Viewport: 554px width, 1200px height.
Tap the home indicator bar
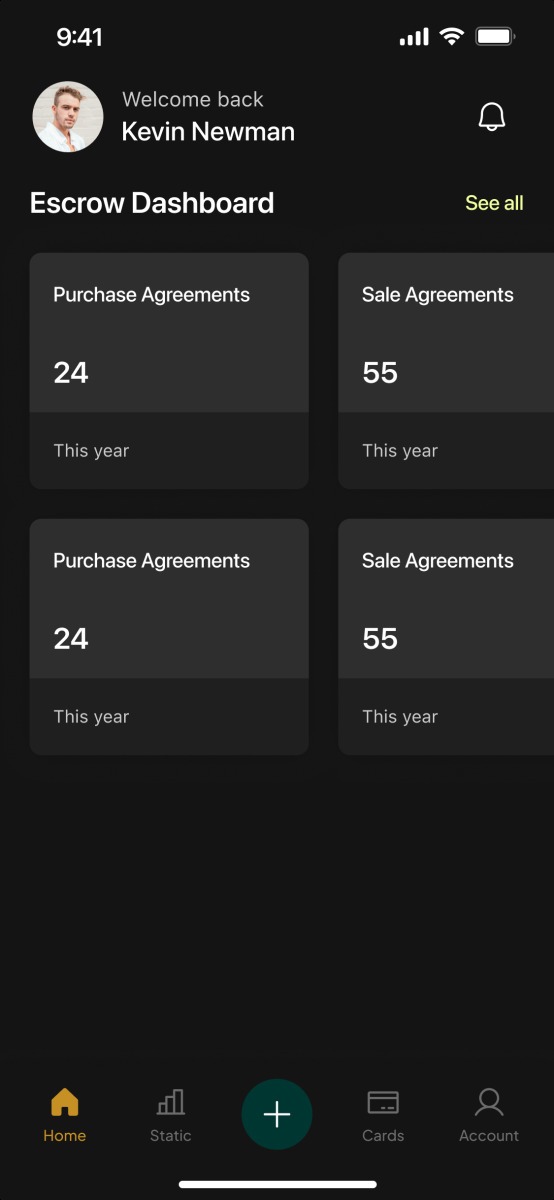tap(277, 1184)
